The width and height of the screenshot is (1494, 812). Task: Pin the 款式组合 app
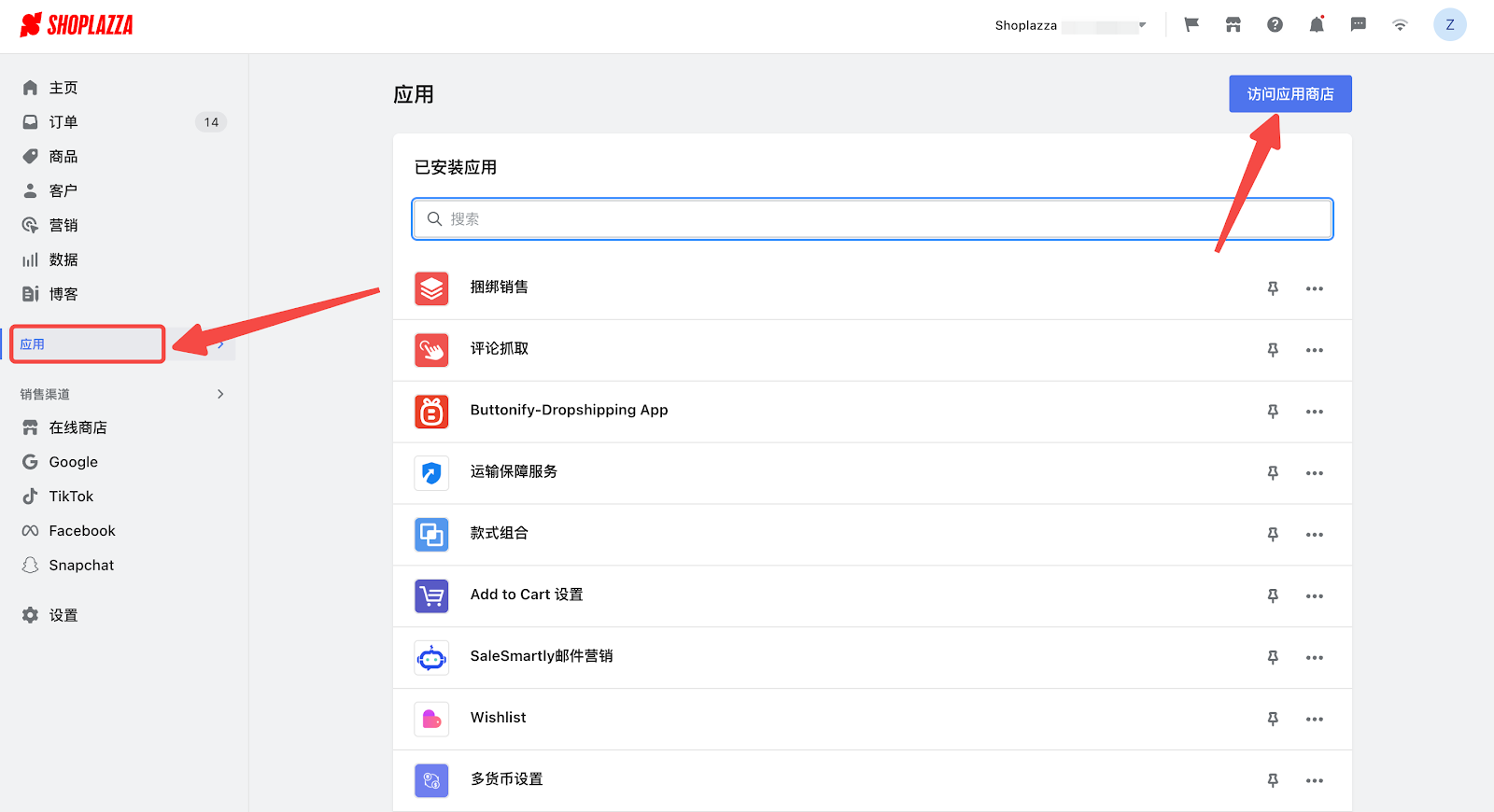(x=1273, y=535)
